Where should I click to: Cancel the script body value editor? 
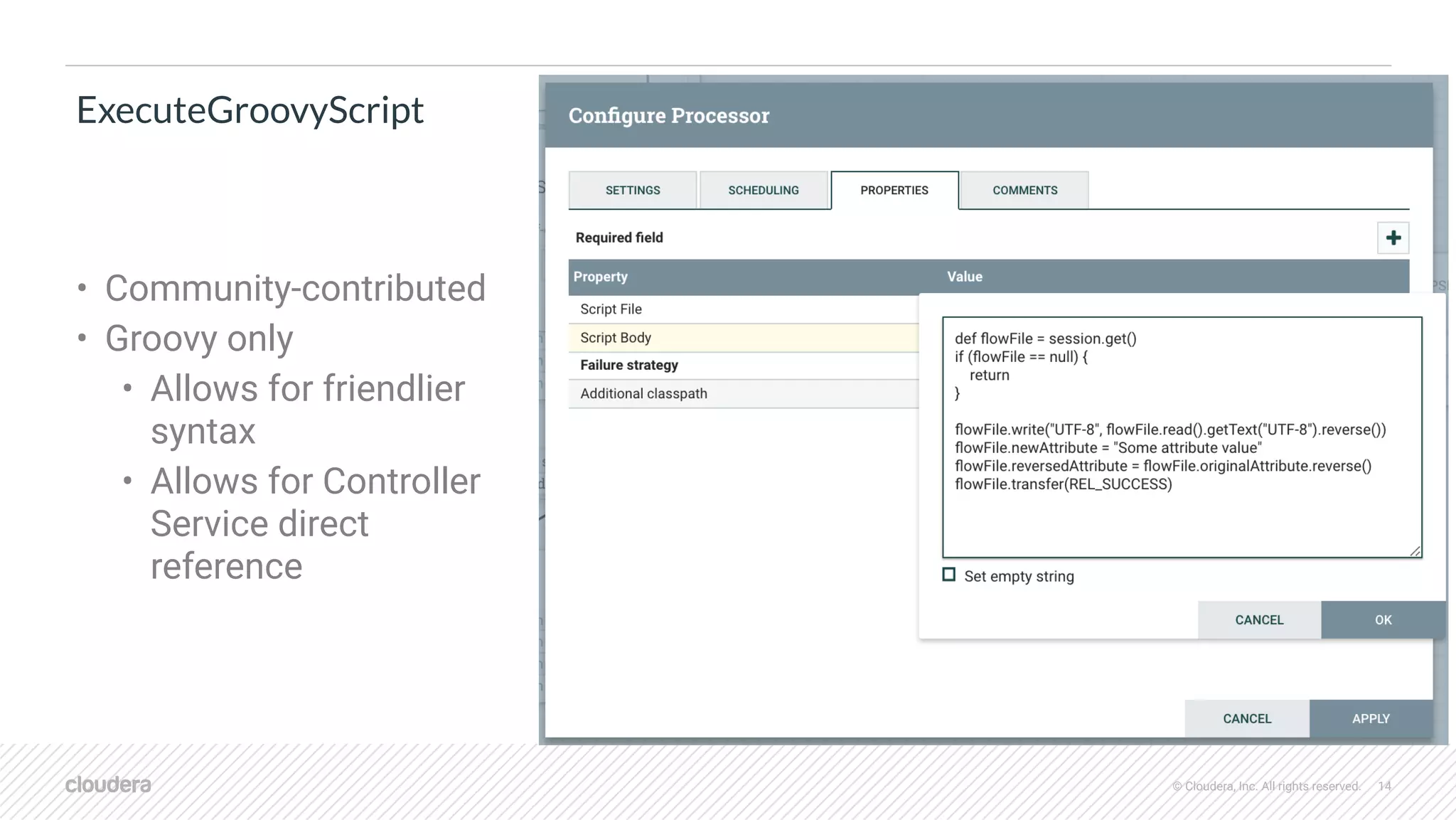tap(1259, 619)
